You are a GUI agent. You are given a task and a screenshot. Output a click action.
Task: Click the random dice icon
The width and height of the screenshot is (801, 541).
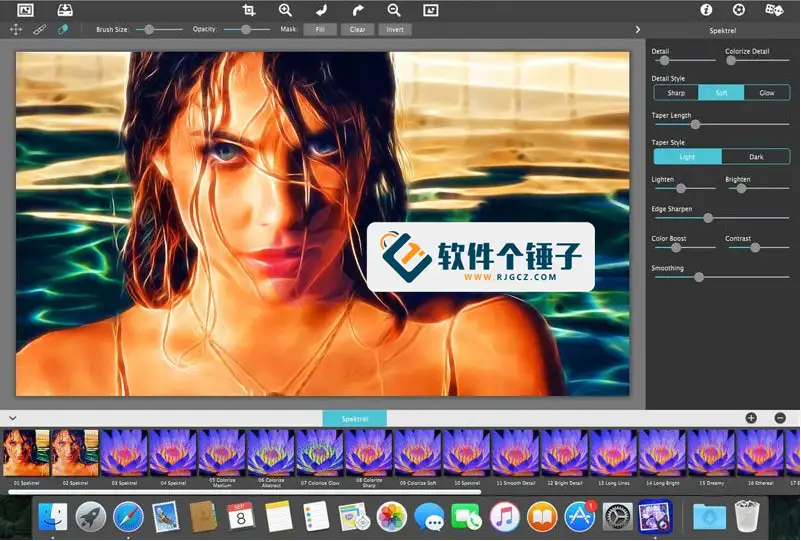pyautogui.click(x=774, y=10)
